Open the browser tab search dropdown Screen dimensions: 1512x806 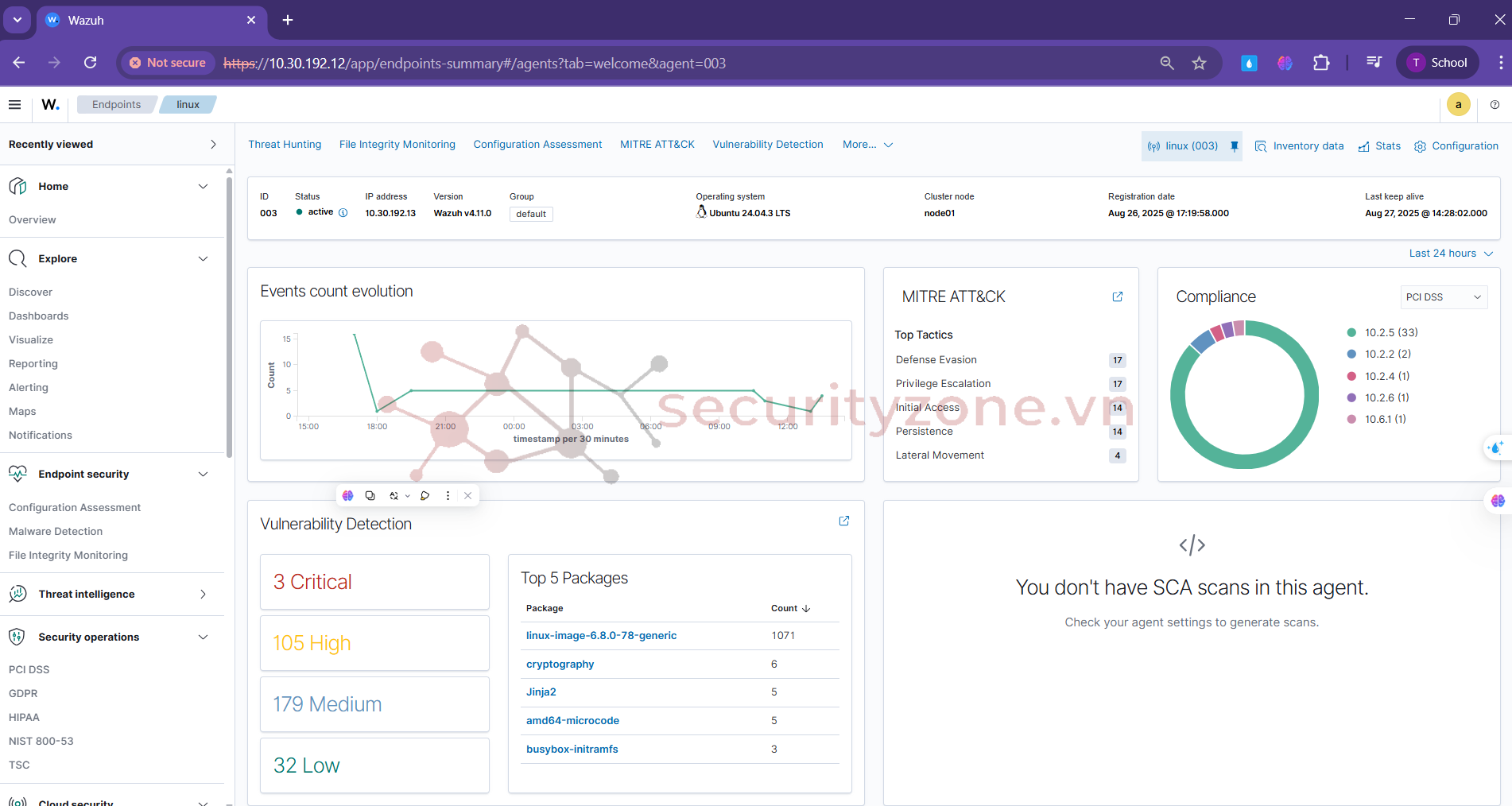pos(17,20)
